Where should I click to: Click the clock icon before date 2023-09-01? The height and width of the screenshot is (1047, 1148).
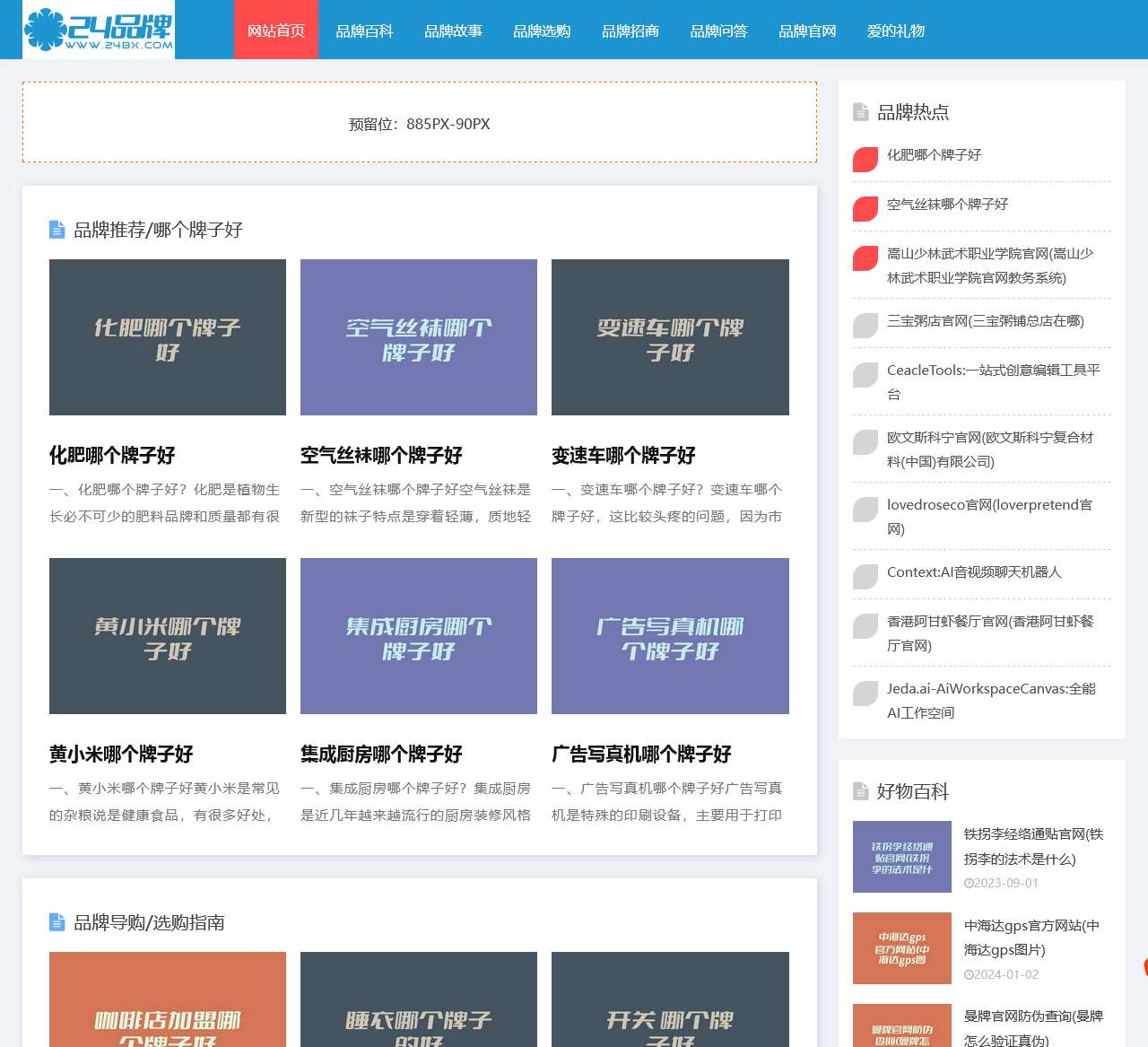[969, 883]
